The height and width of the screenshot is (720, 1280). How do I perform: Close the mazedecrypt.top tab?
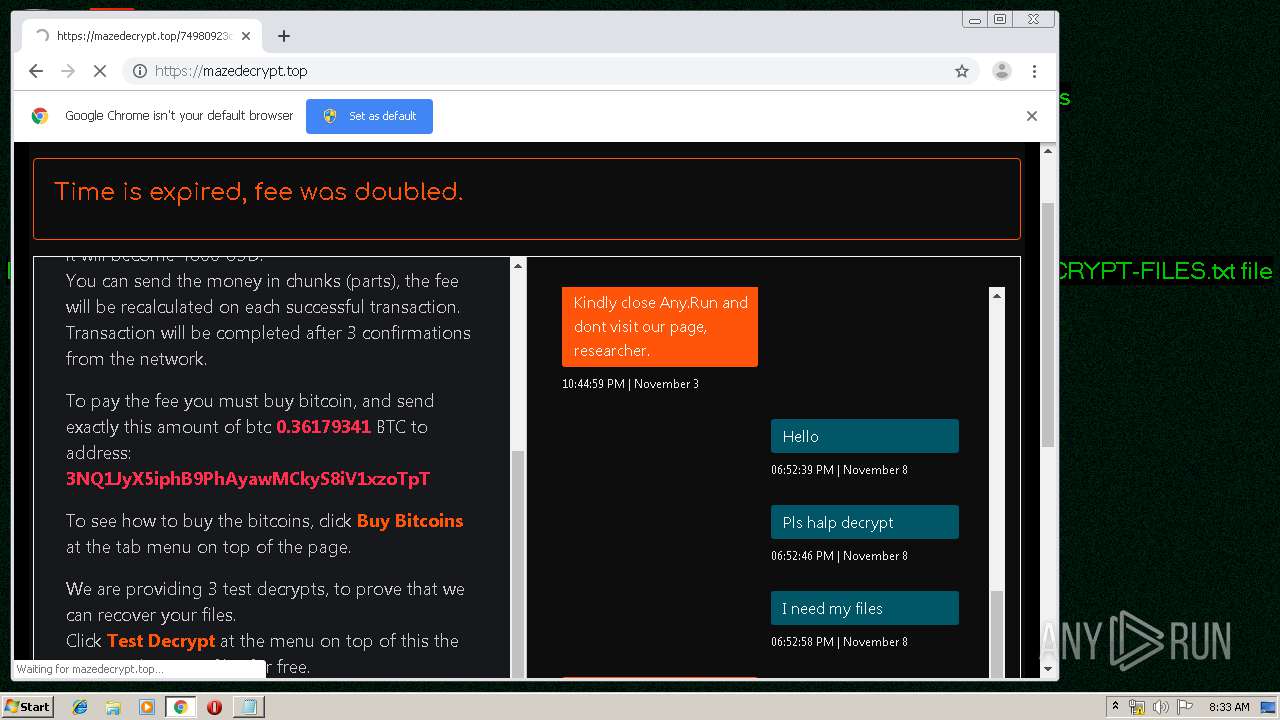(245, 36)
